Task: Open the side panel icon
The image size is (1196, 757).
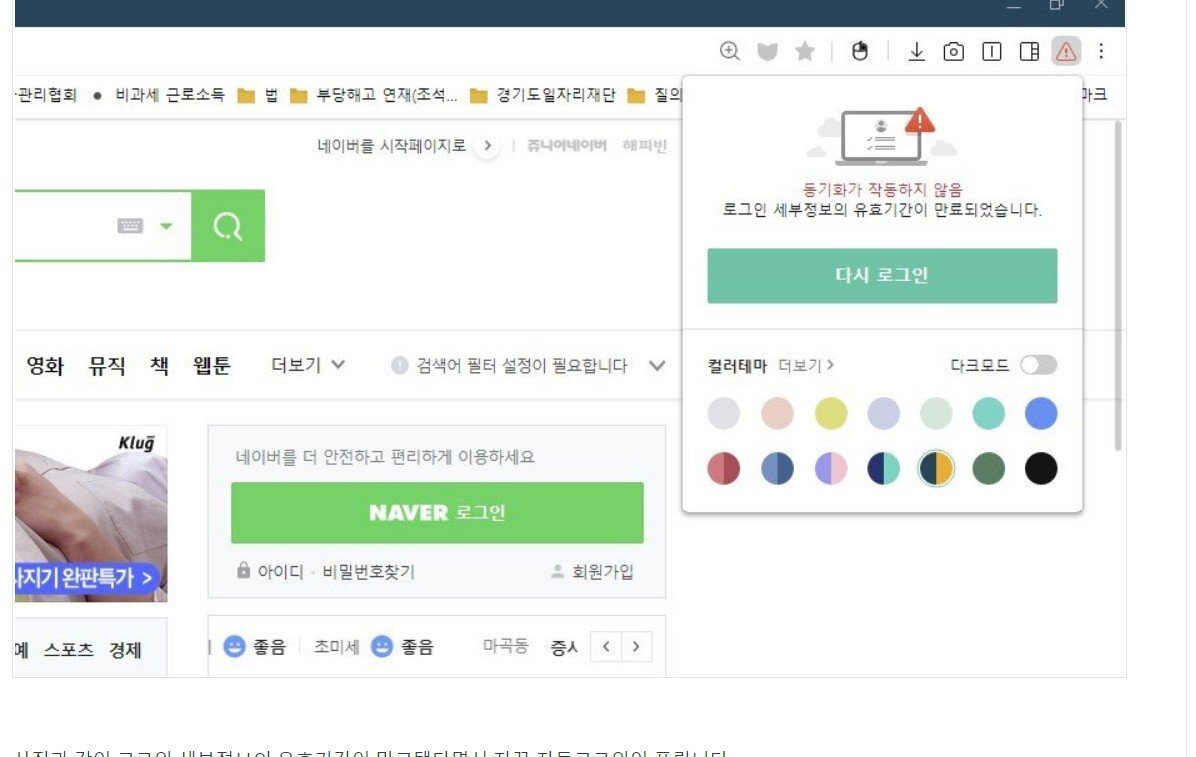Action: click(x=1029, y=51)
